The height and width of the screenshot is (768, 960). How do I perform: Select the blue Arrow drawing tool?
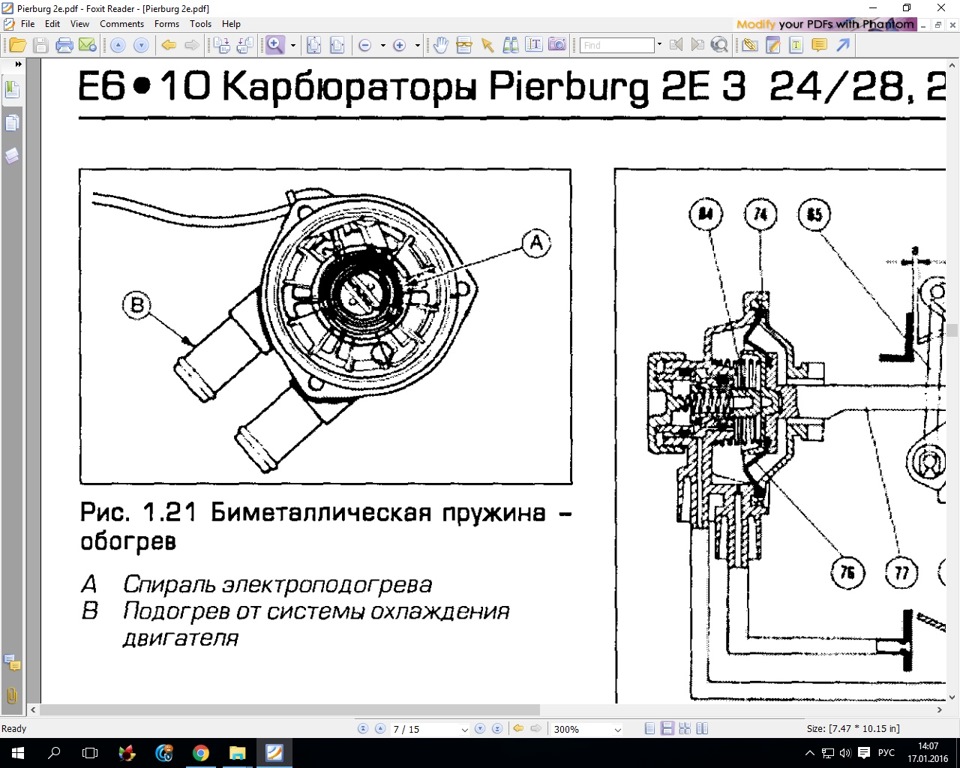pos(843,45)
